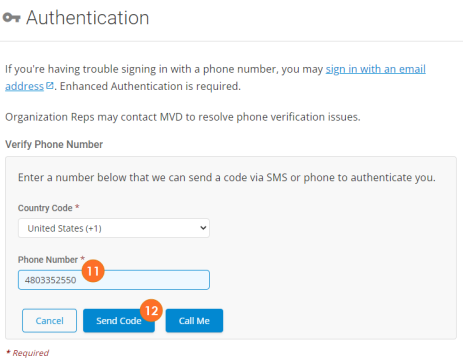Click the orange step 11 badge
The height and width of the screenshot is (363, 463).
pyautogui.click(x=93, y=271)
